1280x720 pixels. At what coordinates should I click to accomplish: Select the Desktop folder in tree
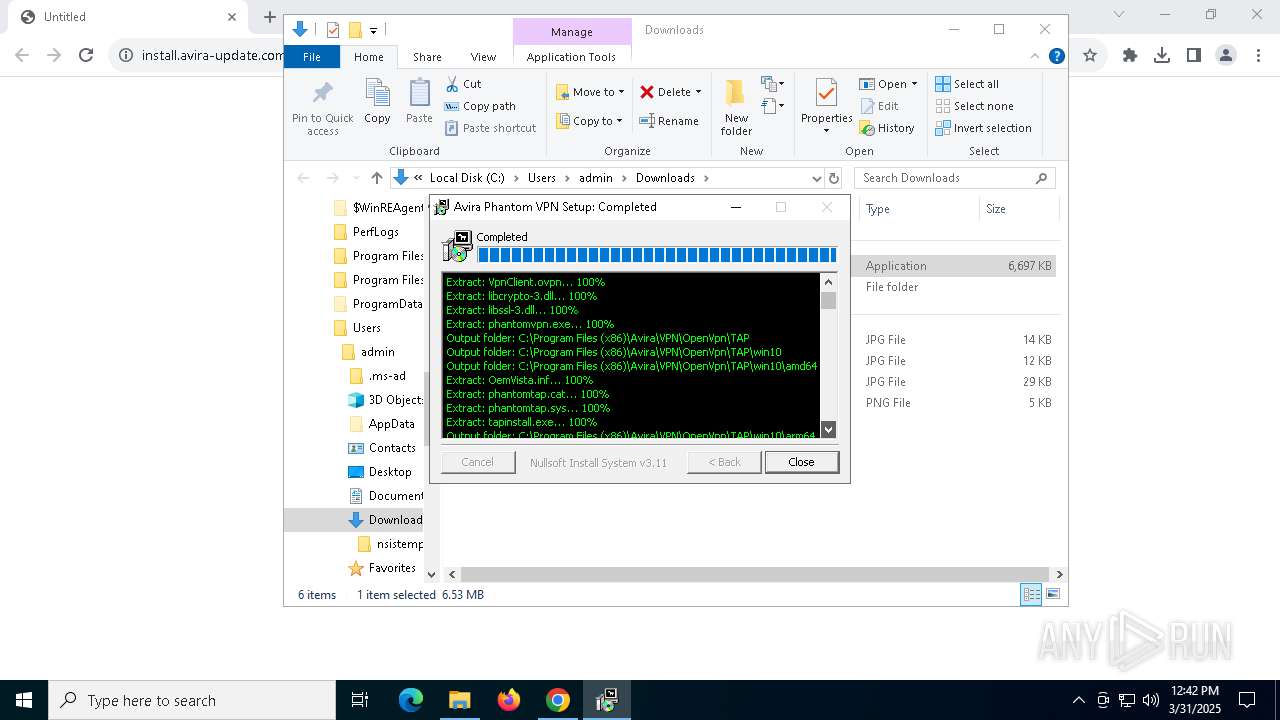[390, 472]
